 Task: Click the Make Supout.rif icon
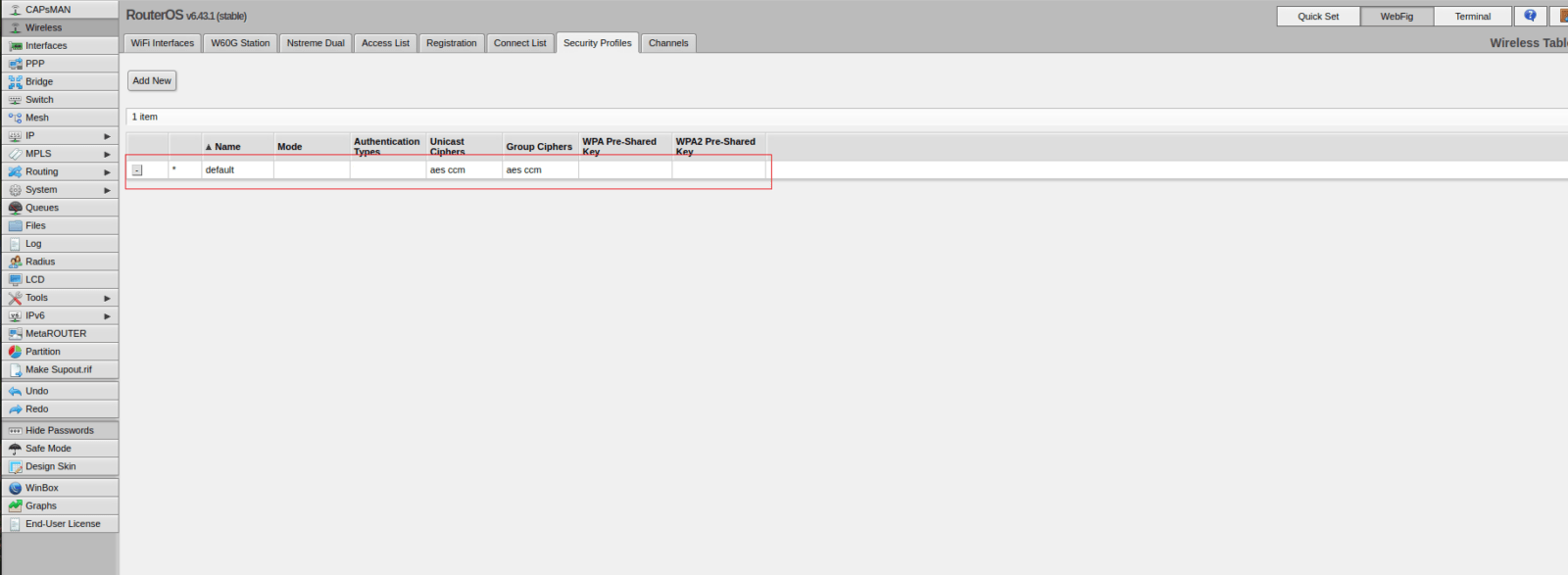coord(15,369)
